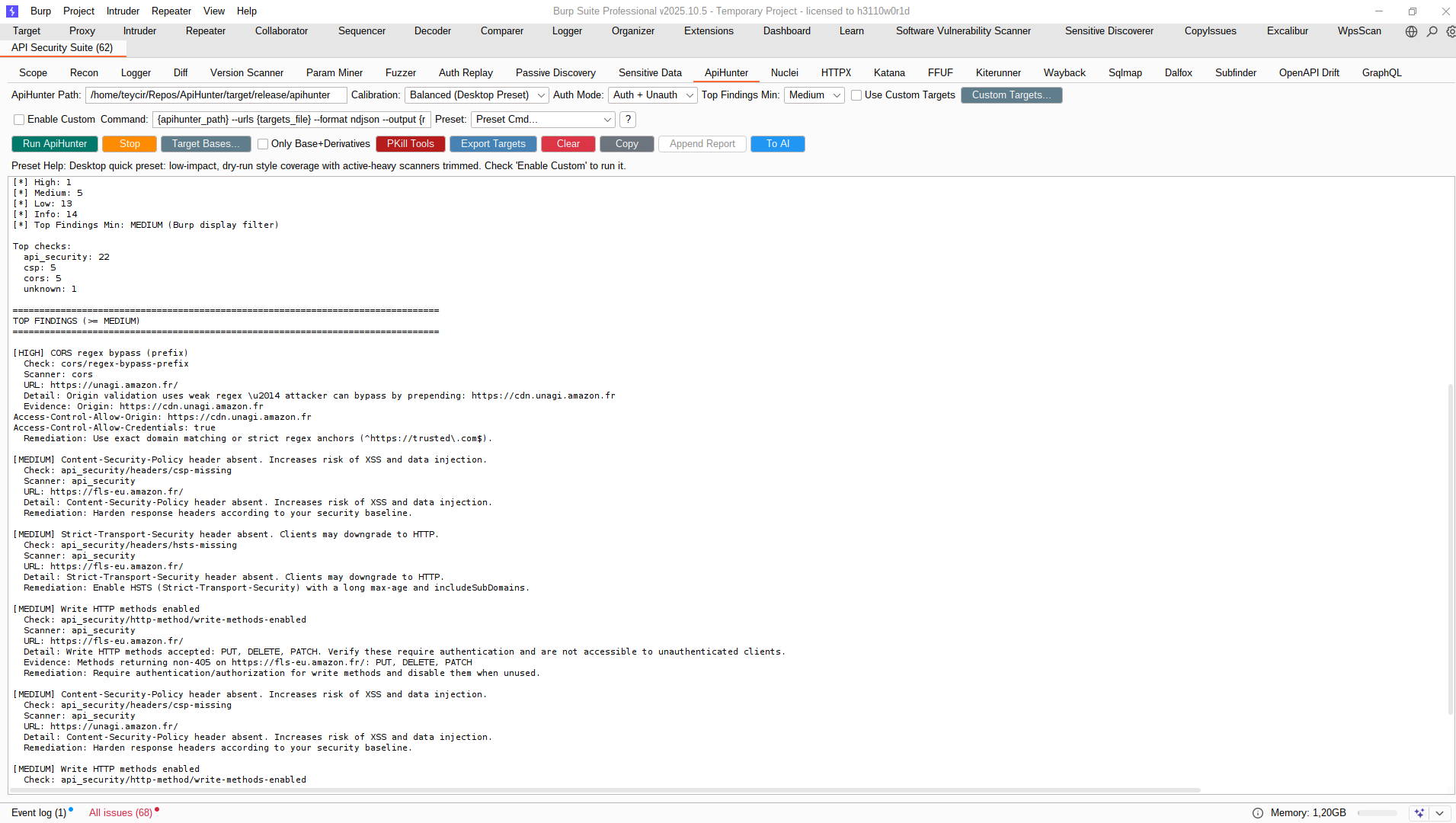This screenshot has width=1456, height=823.
Task: Switch to the Sequencer tab
Action: pyautogui.click(x=362, y=31)
